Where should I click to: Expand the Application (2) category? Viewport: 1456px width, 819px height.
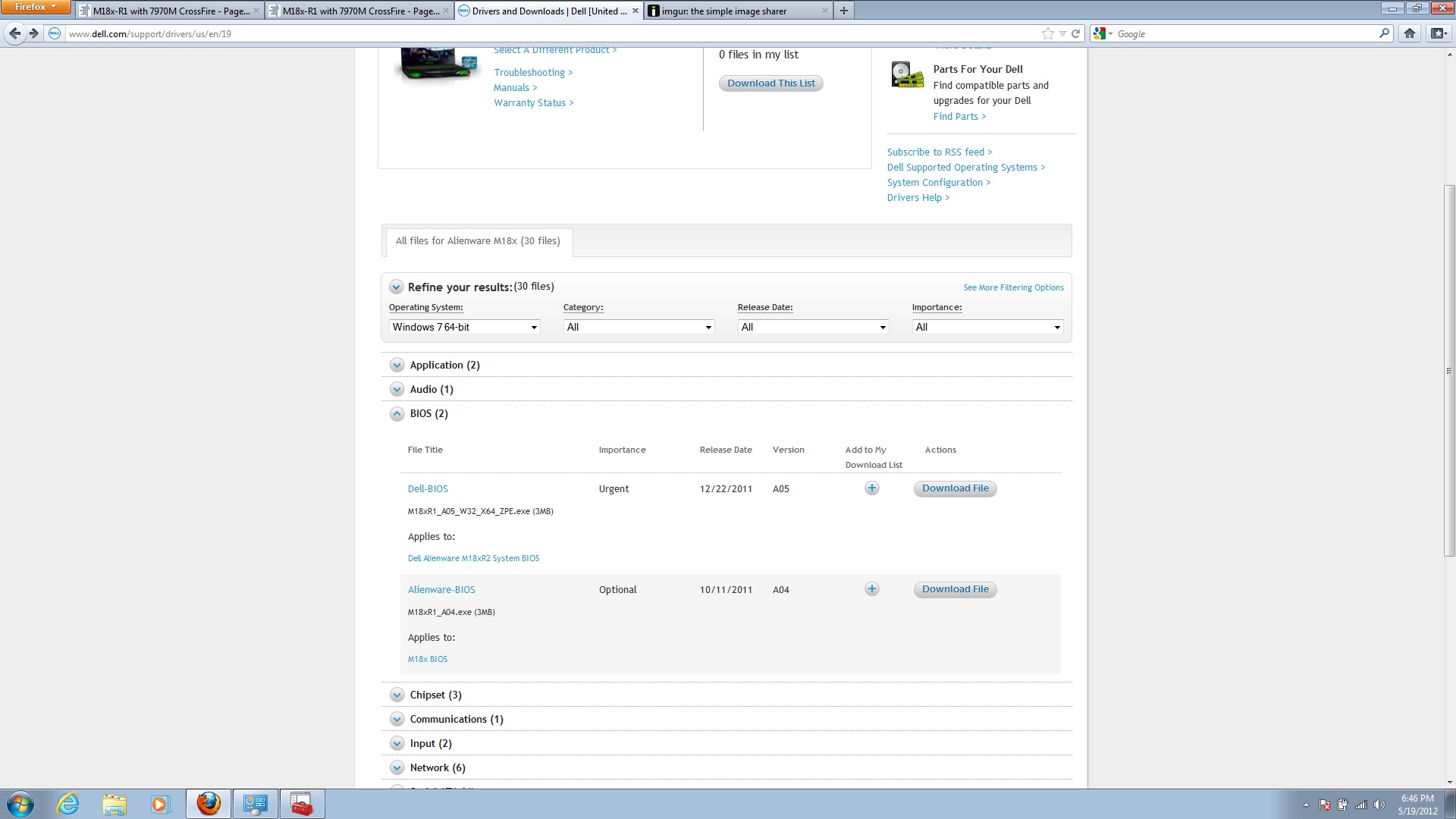[397, 366]
